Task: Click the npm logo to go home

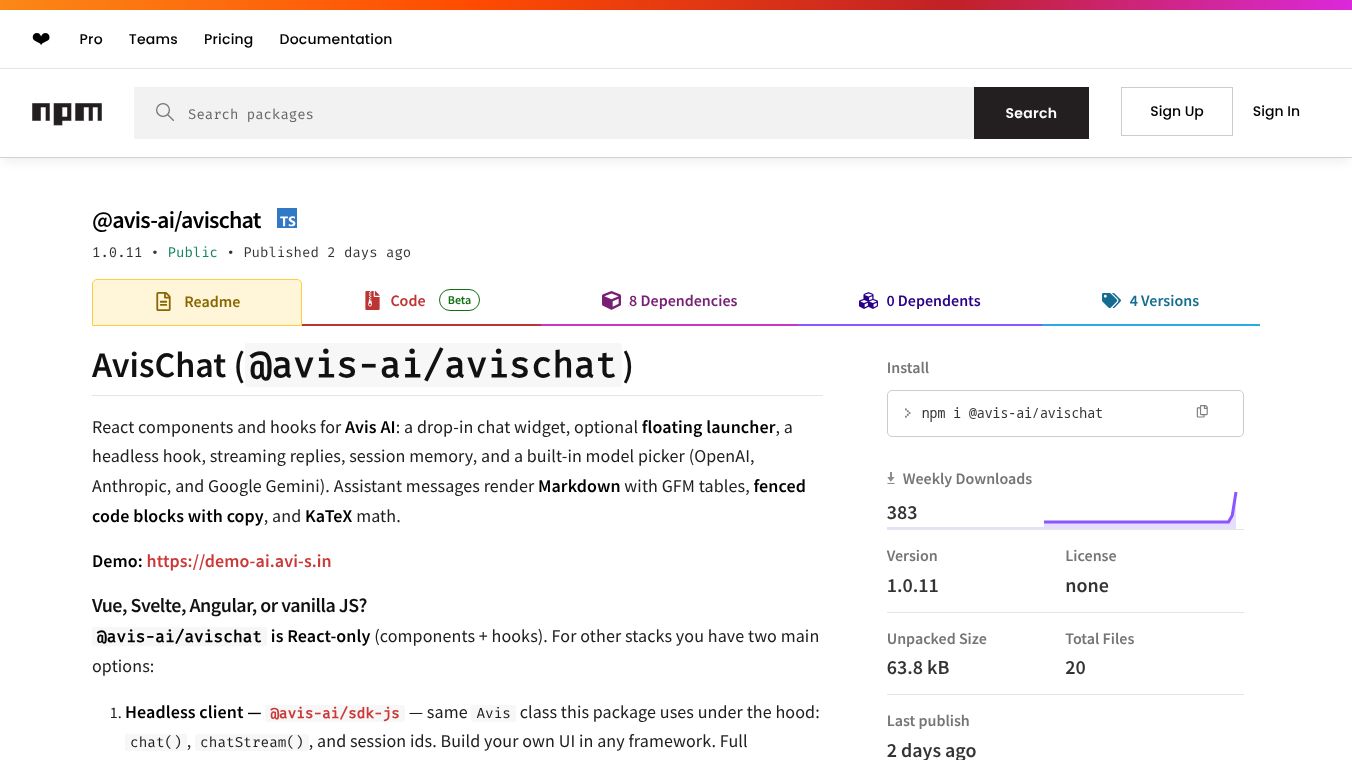Action: tap(67, 112)
